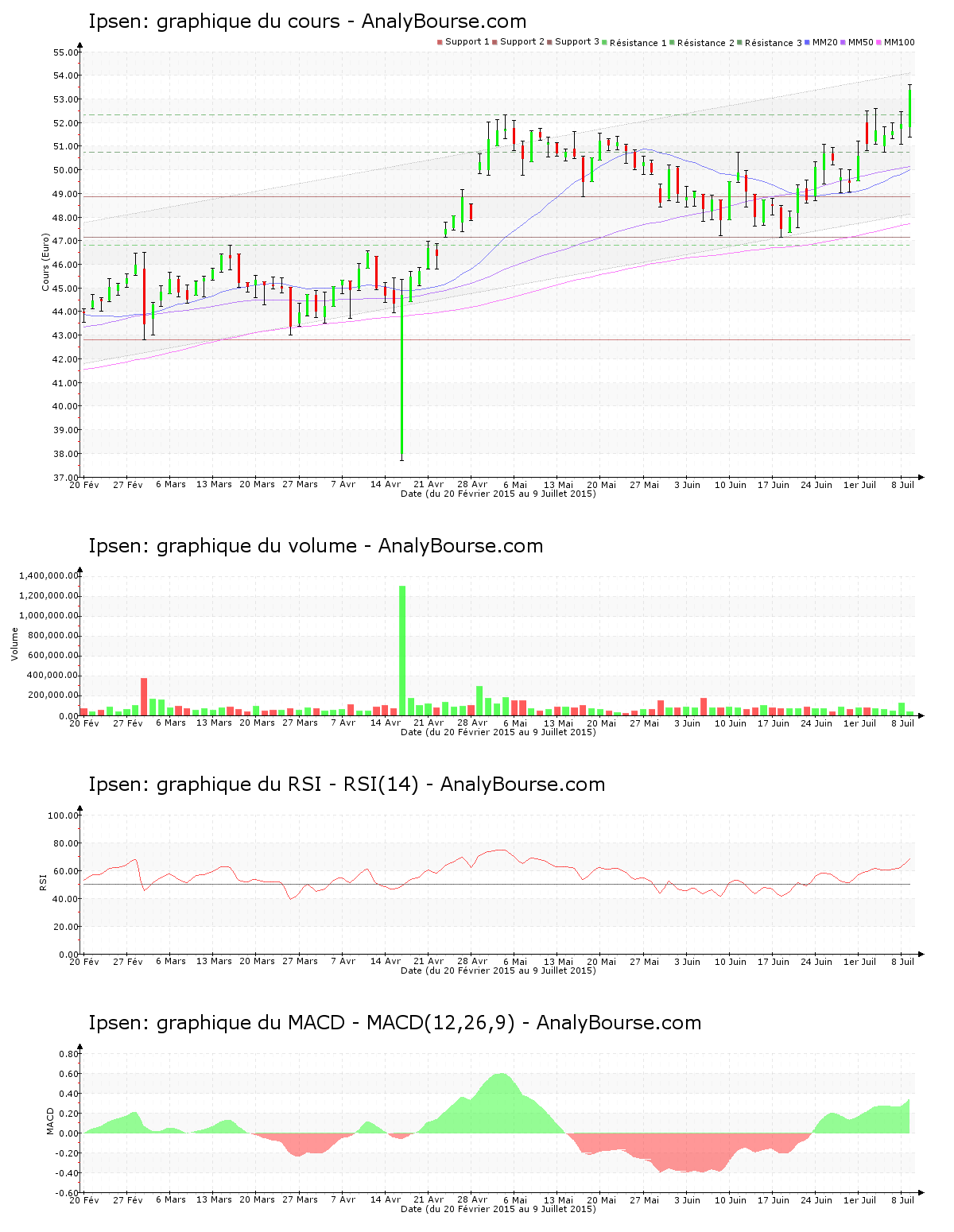This screenshot has width=954, height=1232.
Task: Click the 'Cours (Euro)' vertical axis title
Action: click(46, 262)
